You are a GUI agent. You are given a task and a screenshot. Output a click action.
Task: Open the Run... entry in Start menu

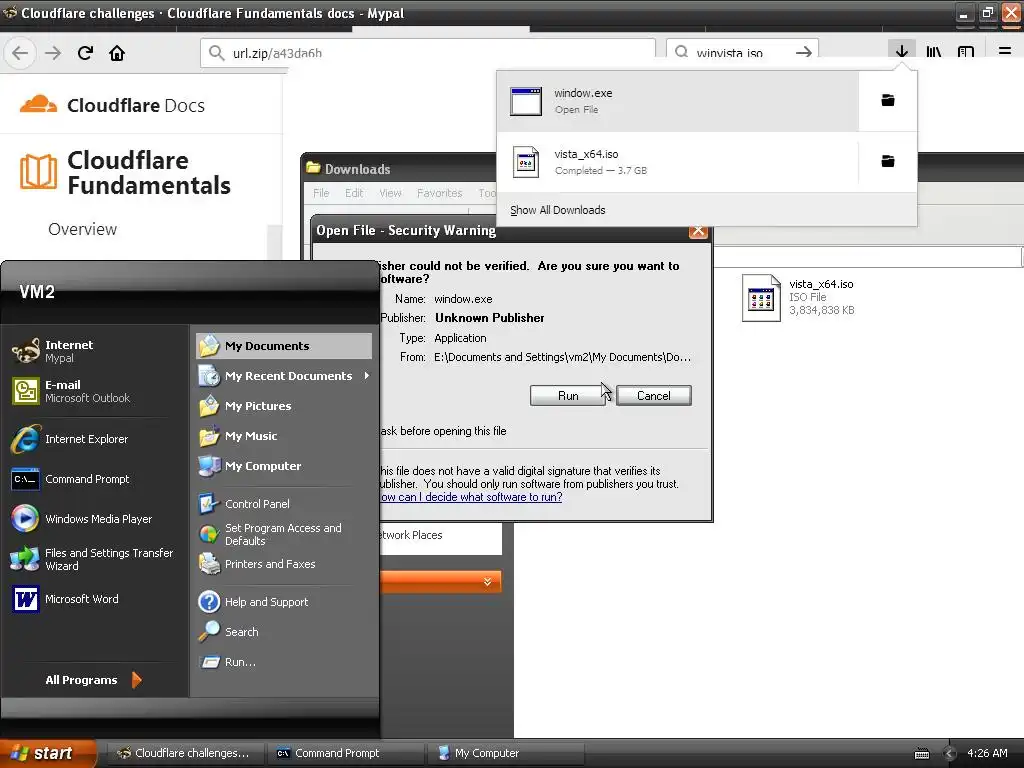(x=284, y=662)
